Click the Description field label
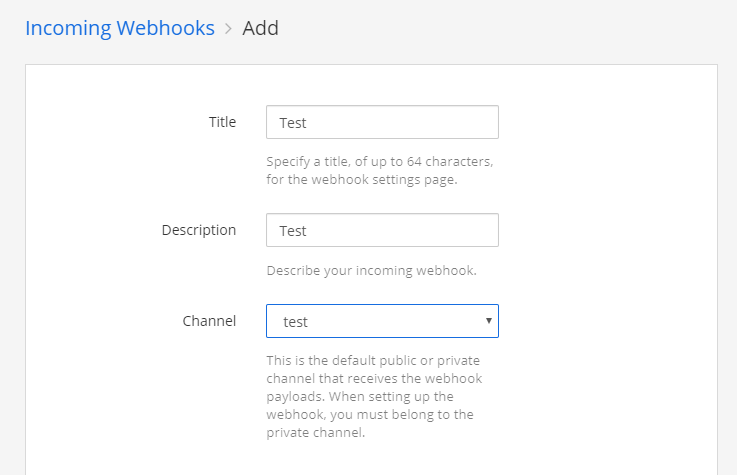 pos(199,230)
